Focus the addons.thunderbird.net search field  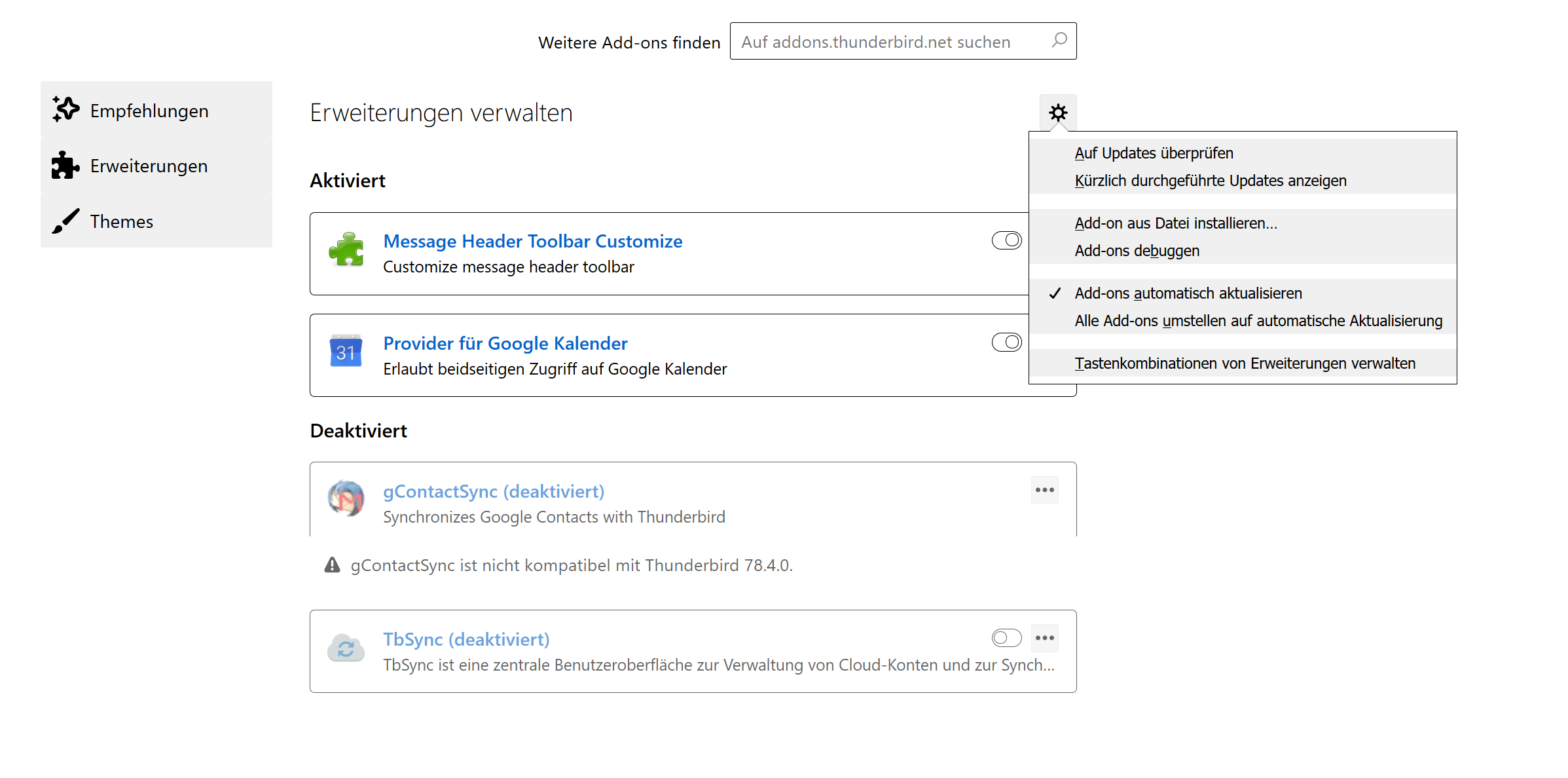(x=890, y=42)
